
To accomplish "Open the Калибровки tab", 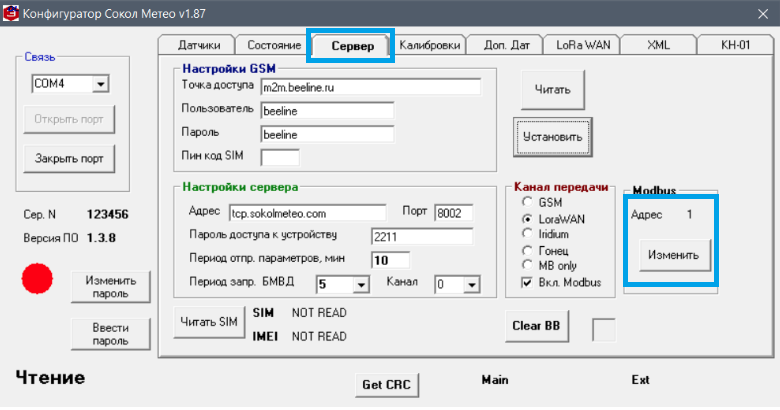I will click(x=429, y=45).
